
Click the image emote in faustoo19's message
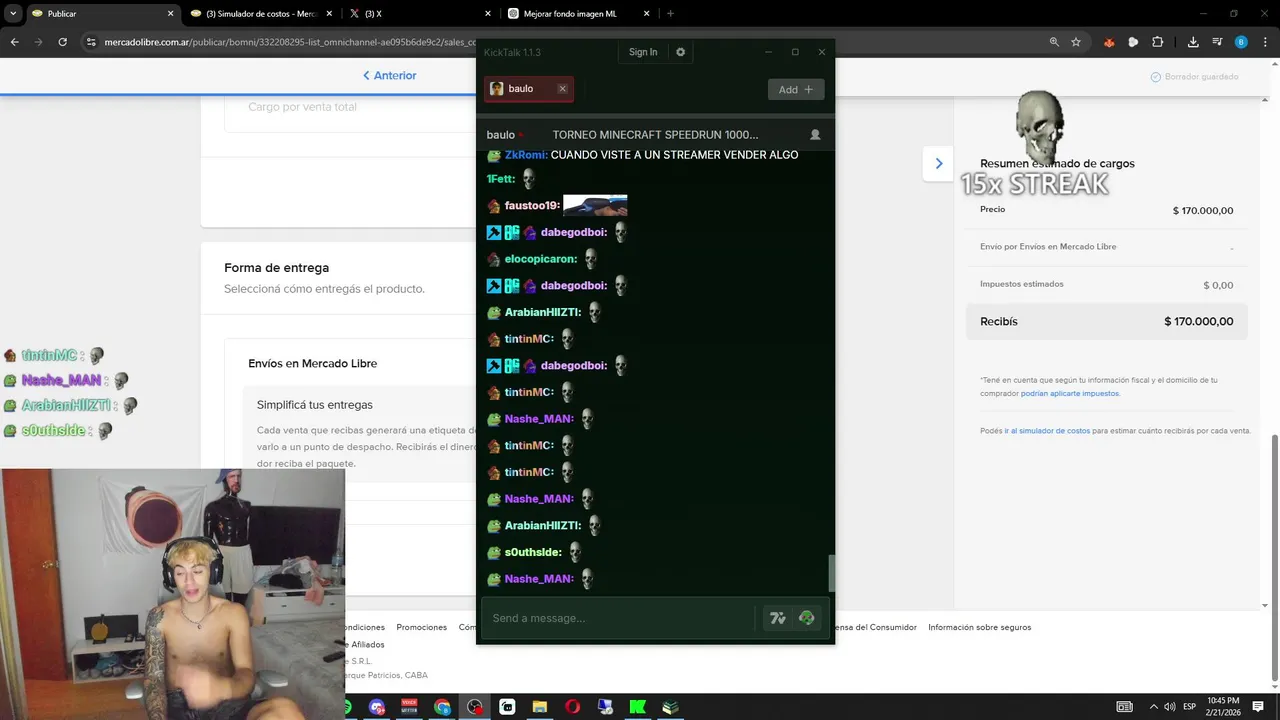click(x=595, y=206)
